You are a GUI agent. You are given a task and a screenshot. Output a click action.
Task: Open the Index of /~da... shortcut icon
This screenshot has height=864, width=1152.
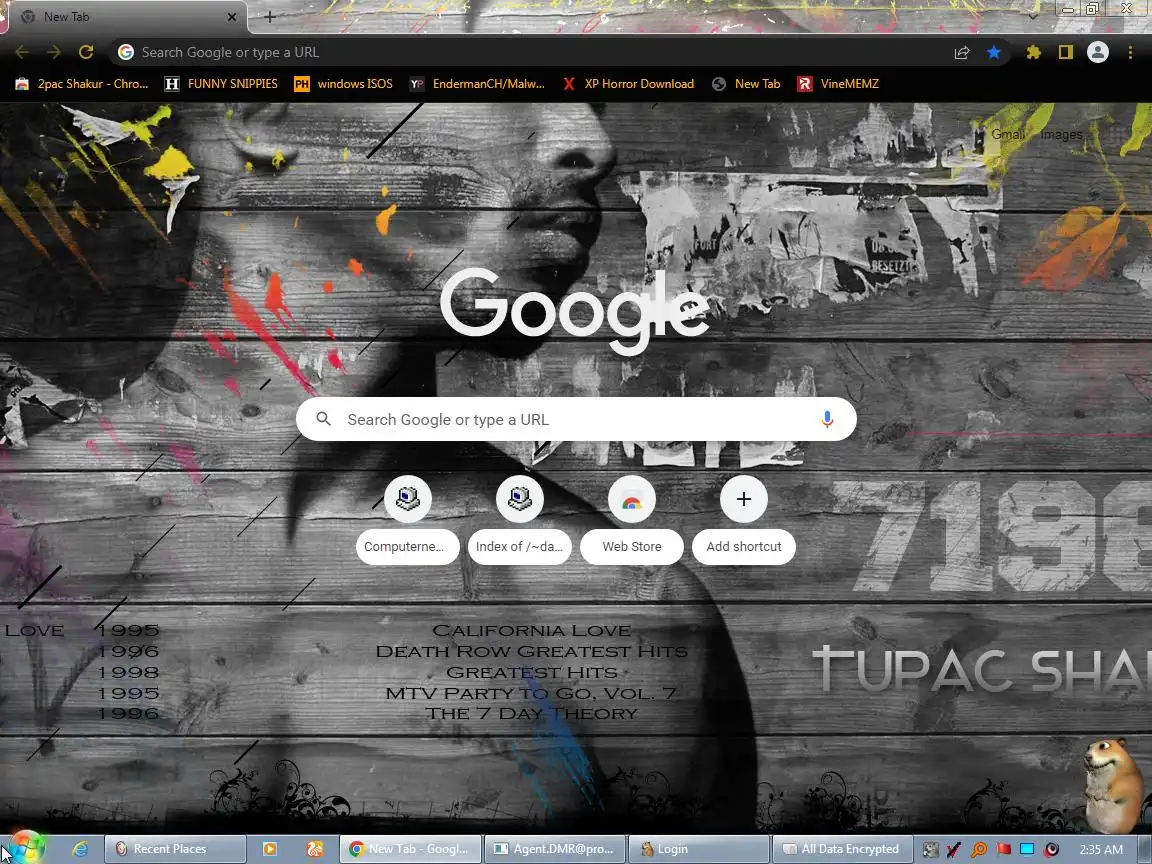pos(519,500)
